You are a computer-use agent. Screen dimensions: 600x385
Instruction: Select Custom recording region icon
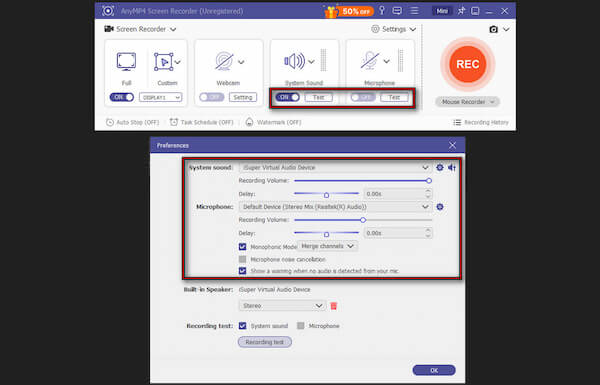[163, 62]
